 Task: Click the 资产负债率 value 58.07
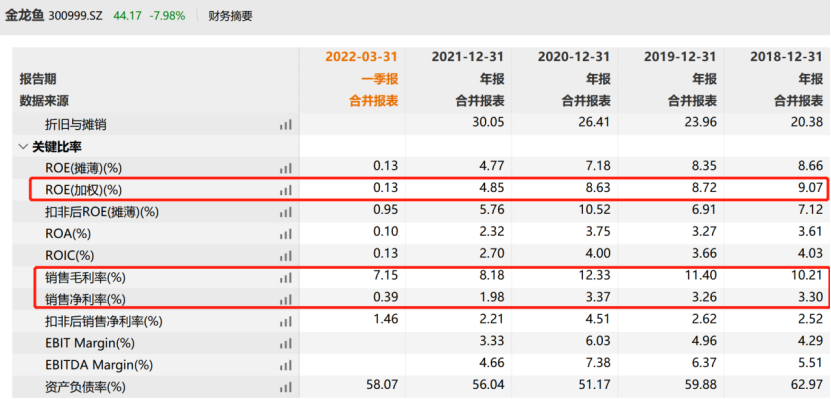(x=382, y=385)
